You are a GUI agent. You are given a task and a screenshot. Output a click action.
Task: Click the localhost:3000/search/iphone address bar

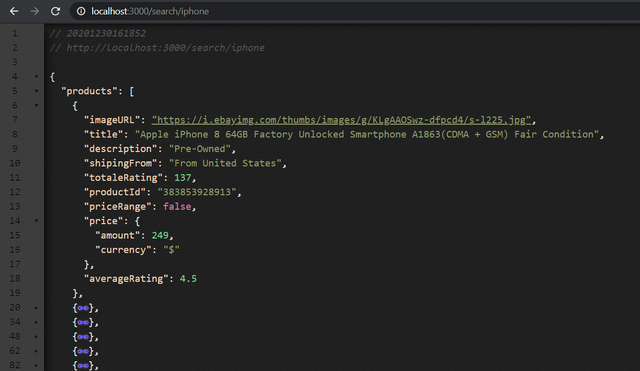pos(354,11)
